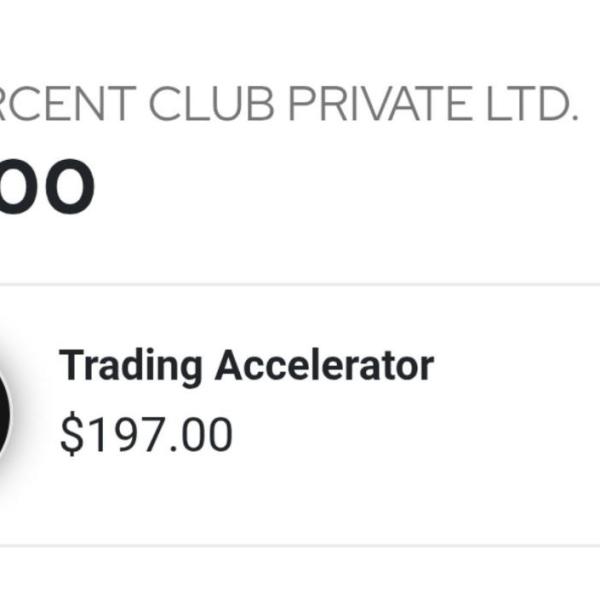This screenshot has height=600, width=600.
Task: Click the $197.00 price
Action: 146,435
